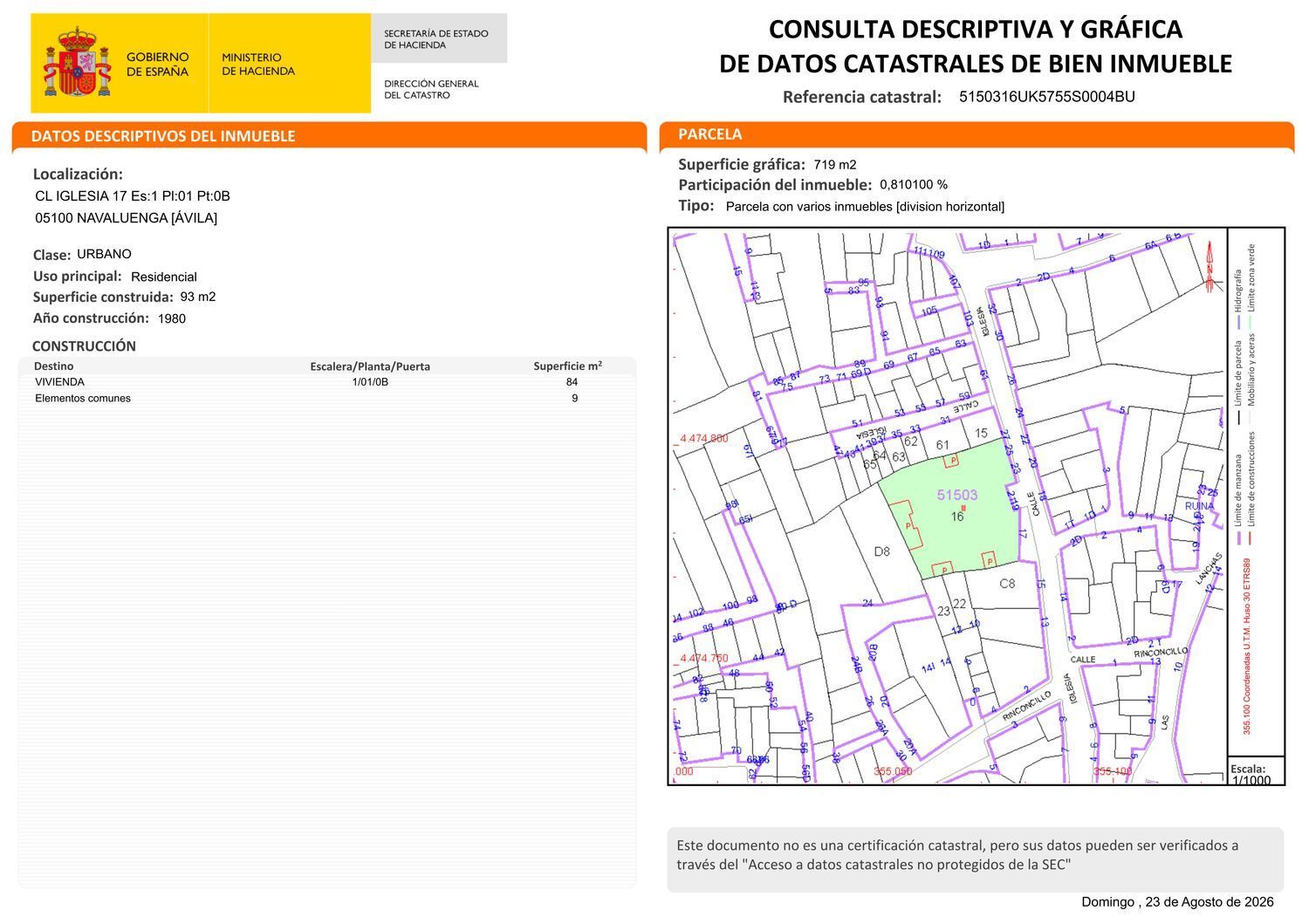The width and height of the screenshot is (1309, 924).
Task: Select address CL IGLESIA 17 Es:1 Pl:01 Pt:0B
Action: click(x=133, y=196)
